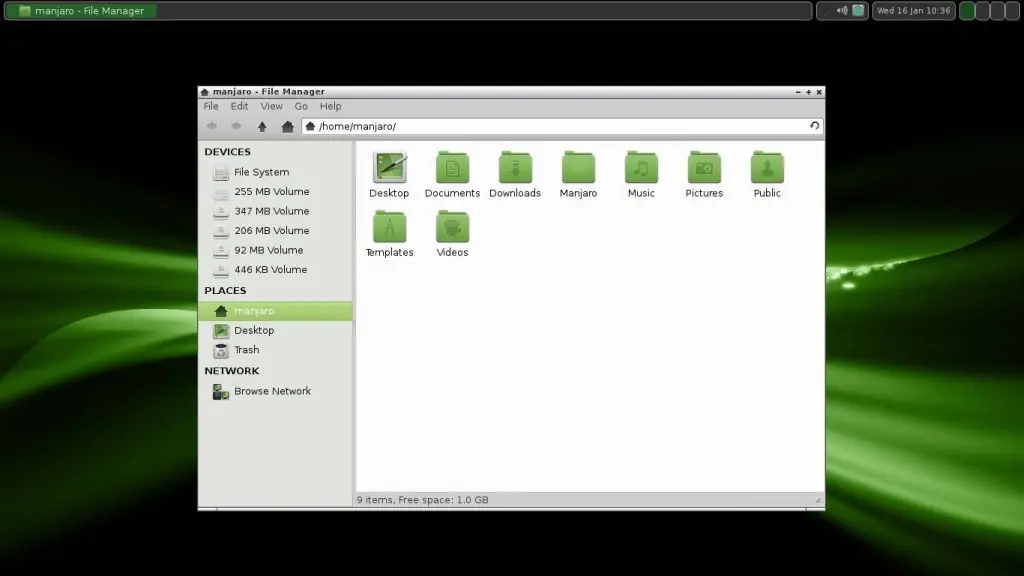
Task: Select the 255 MB Volume device
Action: pos(275,191)
